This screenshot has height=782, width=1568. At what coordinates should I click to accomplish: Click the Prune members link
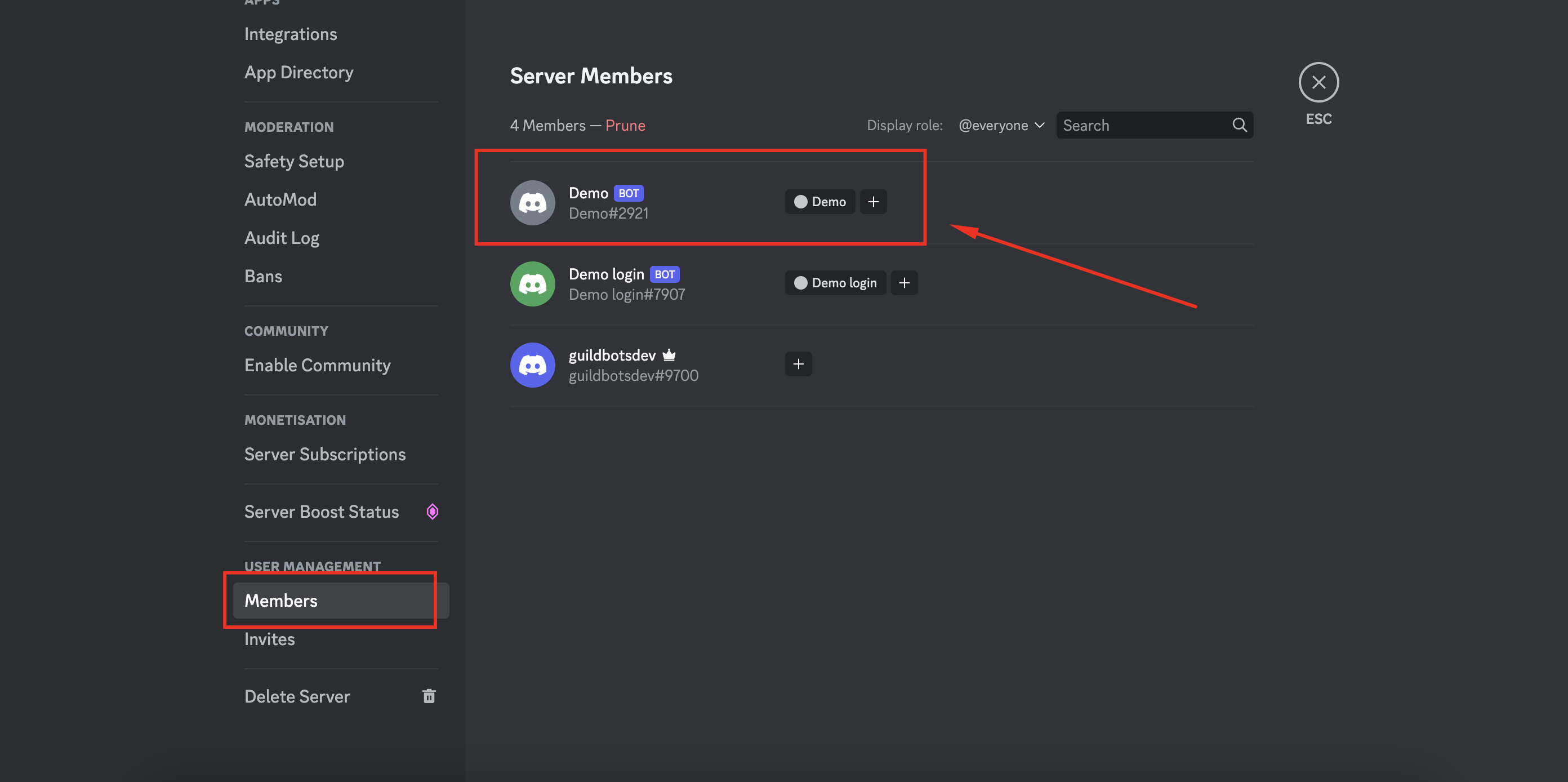[x=625, y=126]
